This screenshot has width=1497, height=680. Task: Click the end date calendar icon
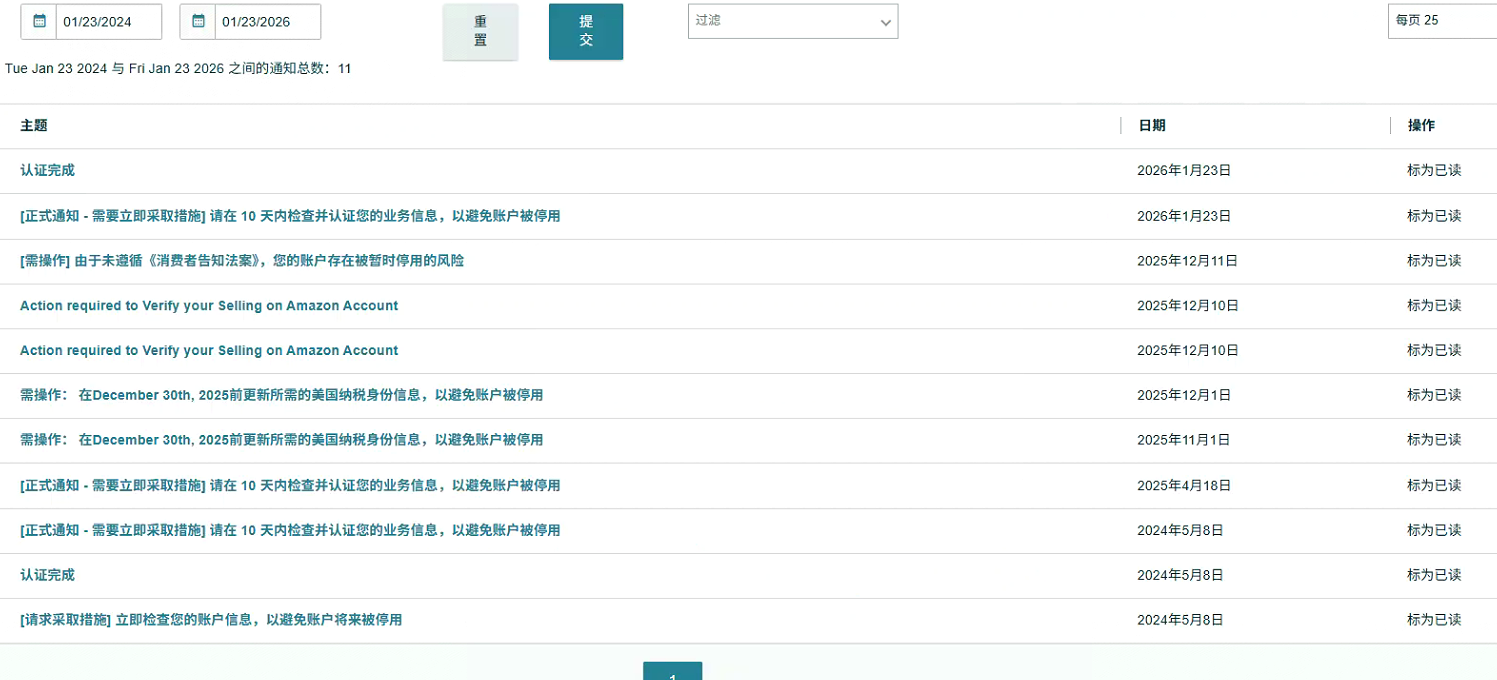(198, 21)
